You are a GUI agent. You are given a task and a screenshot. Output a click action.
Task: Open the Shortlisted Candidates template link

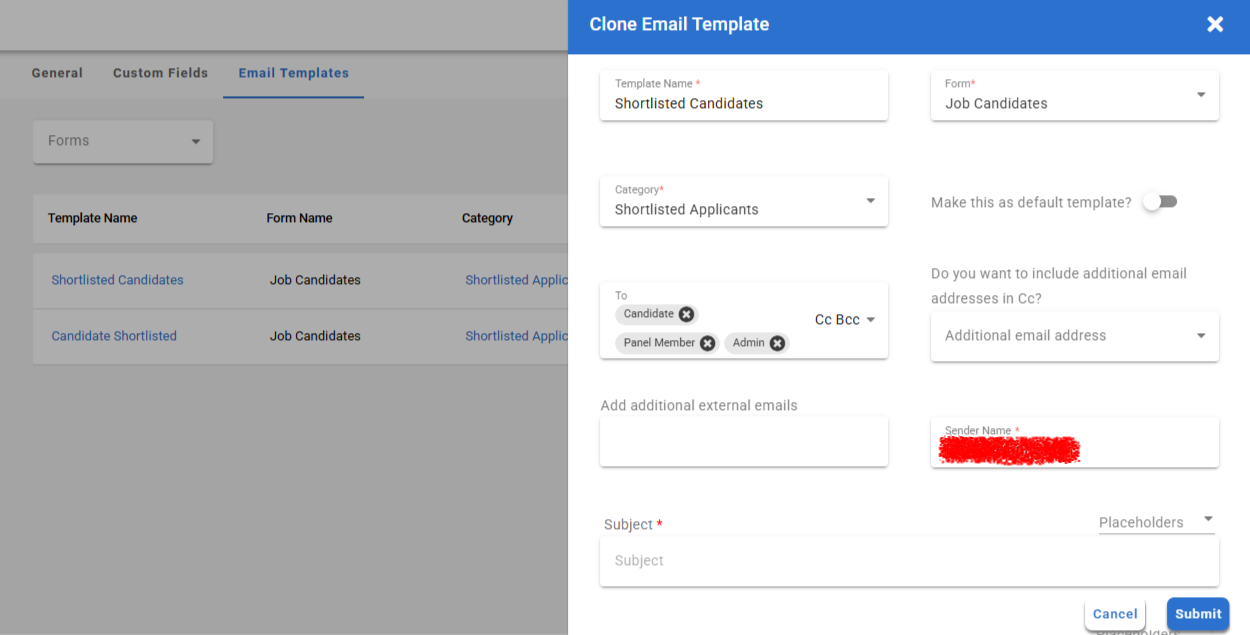pos(117,280)
